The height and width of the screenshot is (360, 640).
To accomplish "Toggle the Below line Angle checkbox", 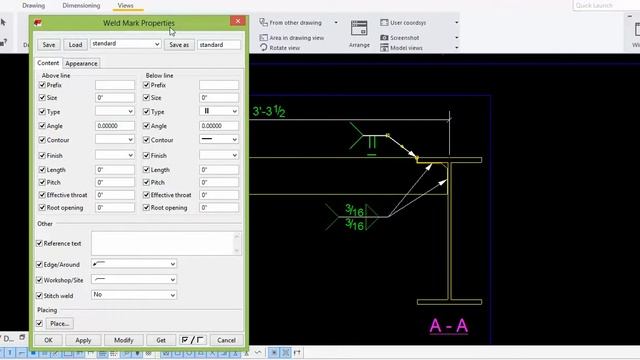I will point(146,126).
